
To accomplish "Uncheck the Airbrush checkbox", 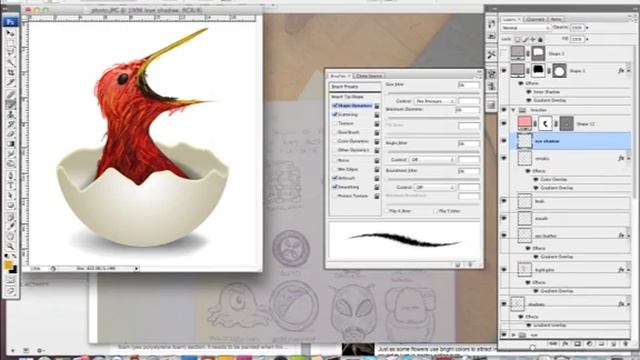I will tap(335, 178).
